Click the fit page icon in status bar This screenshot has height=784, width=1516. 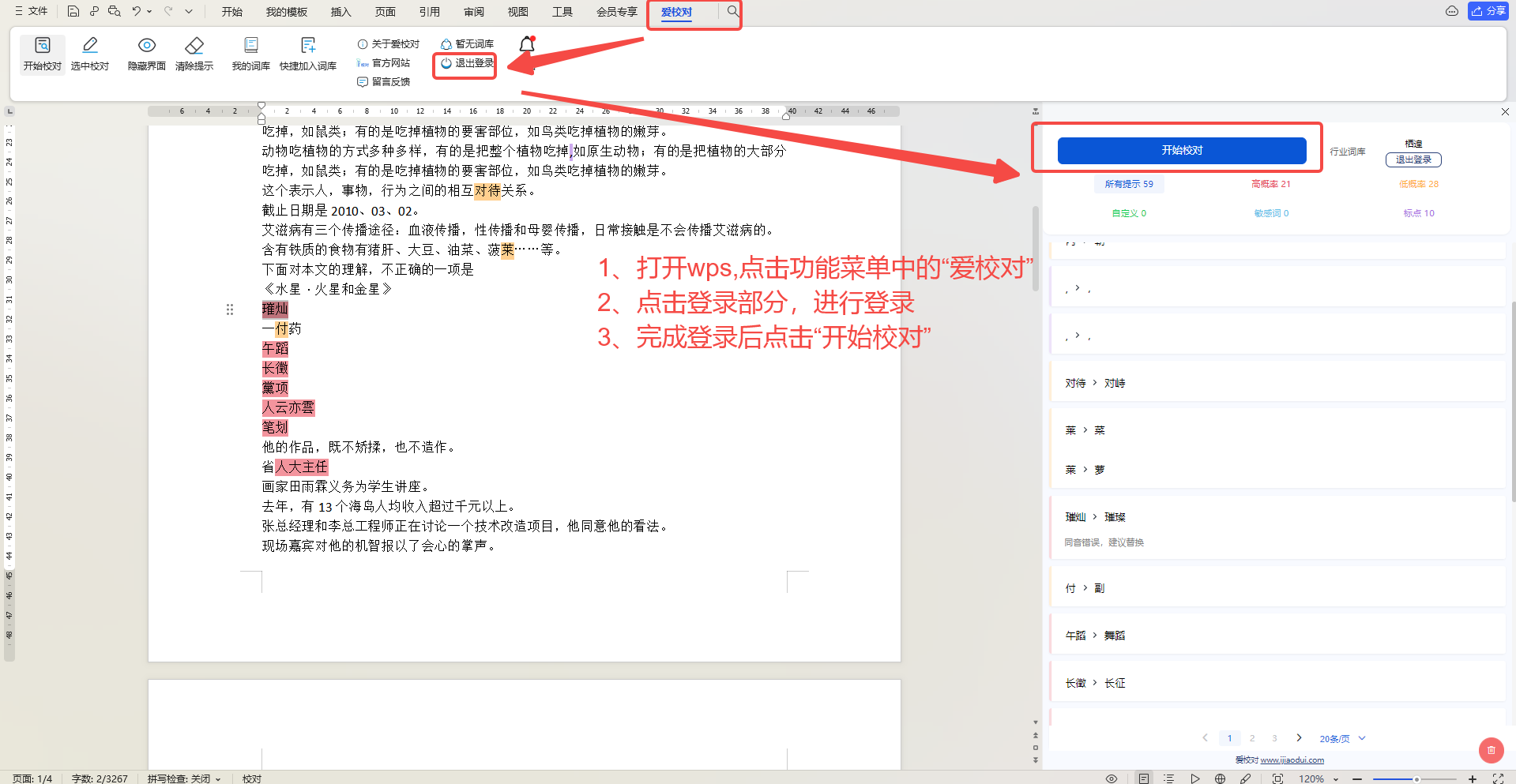click(1277, 778)
